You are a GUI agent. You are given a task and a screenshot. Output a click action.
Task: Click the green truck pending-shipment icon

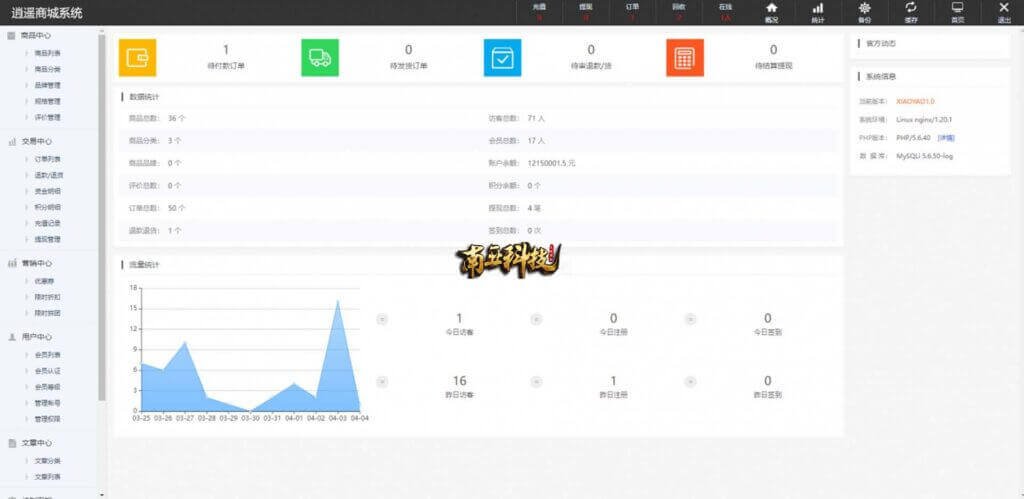320,58
